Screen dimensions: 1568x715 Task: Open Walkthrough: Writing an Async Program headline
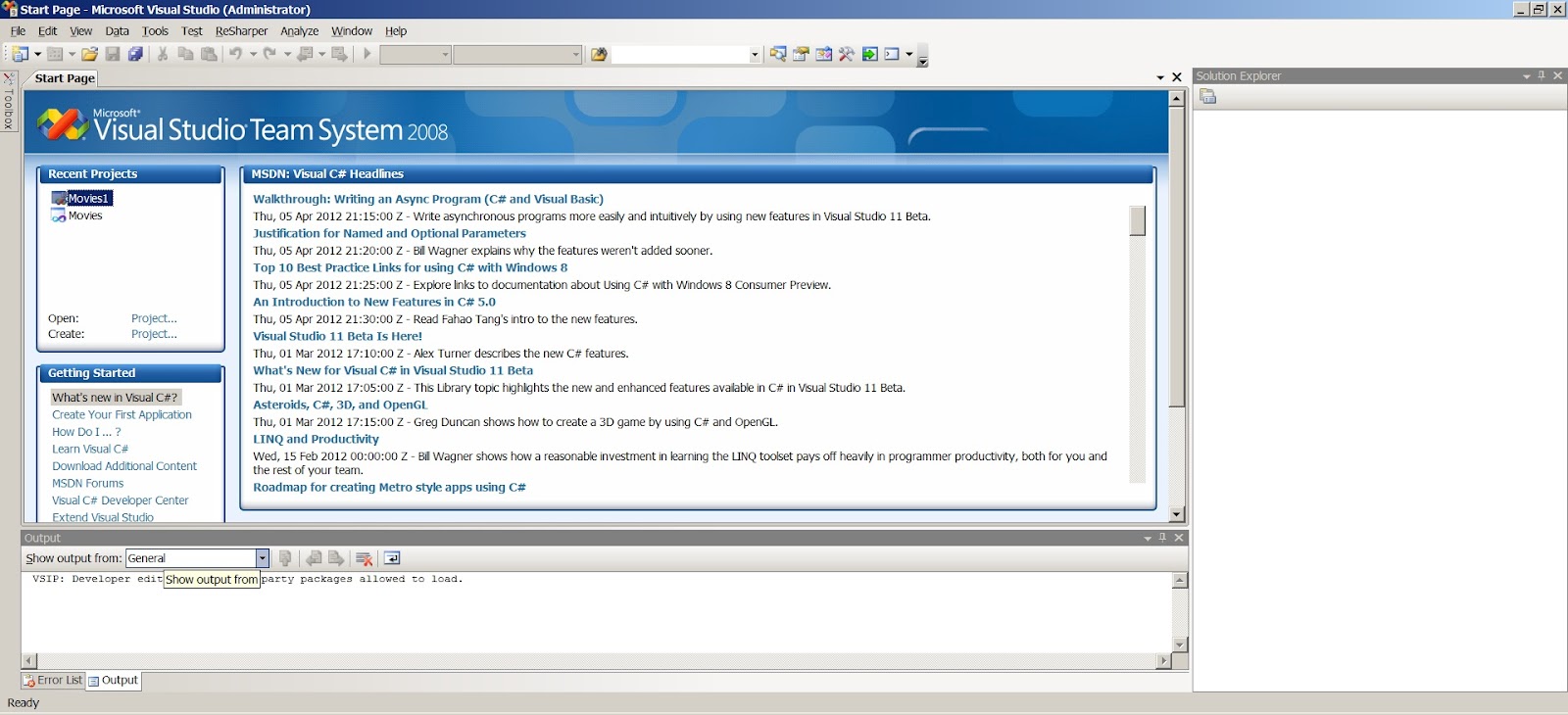pos(428,199)
